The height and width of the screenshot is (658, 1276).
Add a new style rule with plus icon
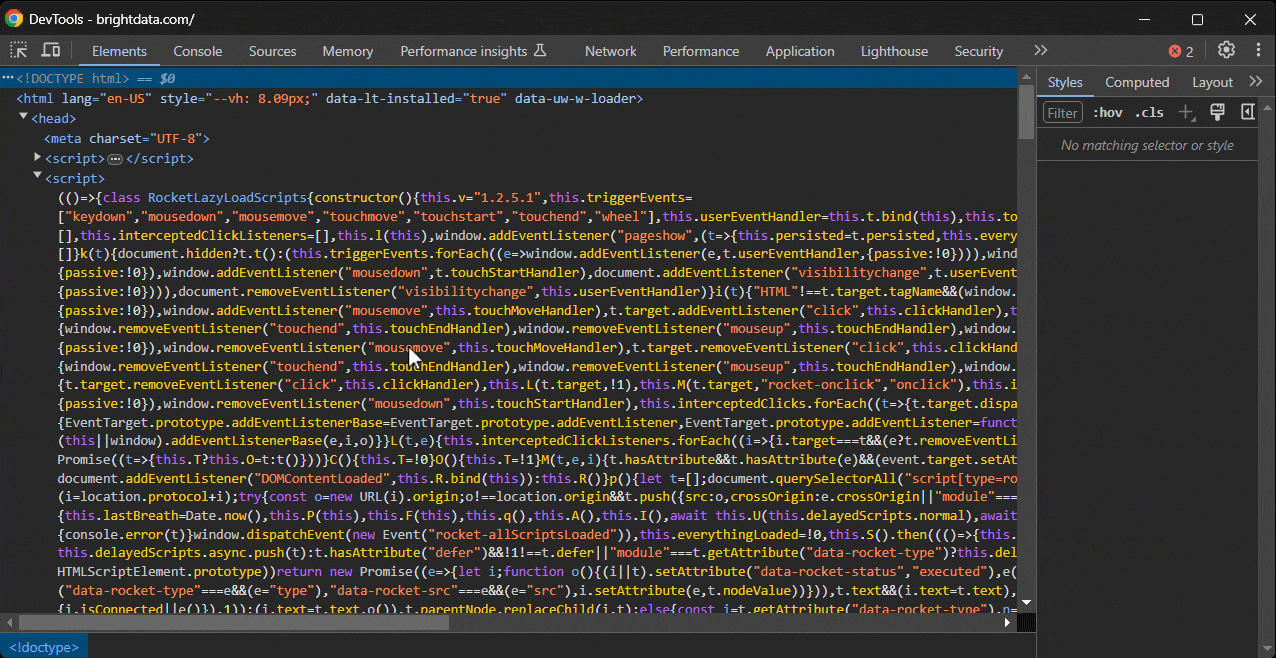click(1186, 112)
